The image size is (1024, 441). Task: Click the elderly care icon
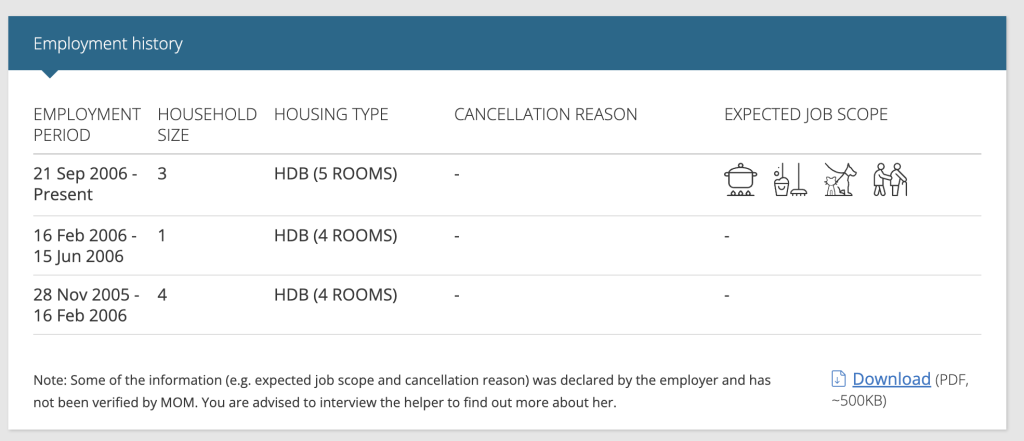pyautogui.click(x=890, y=180)
